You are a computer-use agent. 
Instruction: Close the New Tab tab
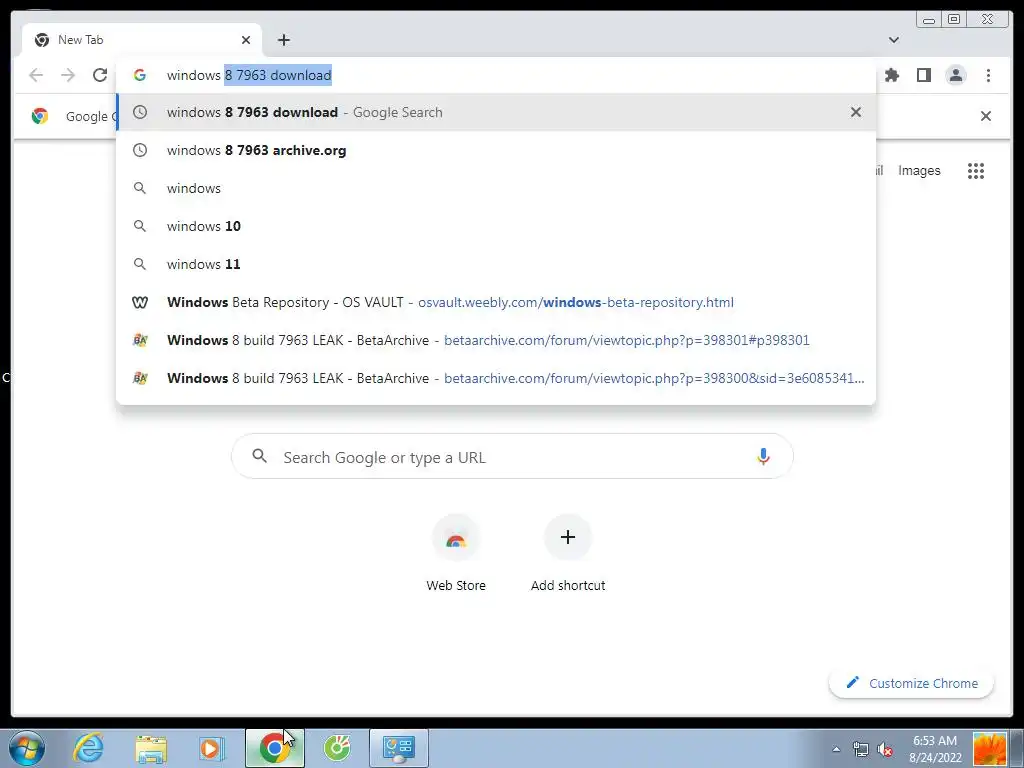tap(246, 40)
